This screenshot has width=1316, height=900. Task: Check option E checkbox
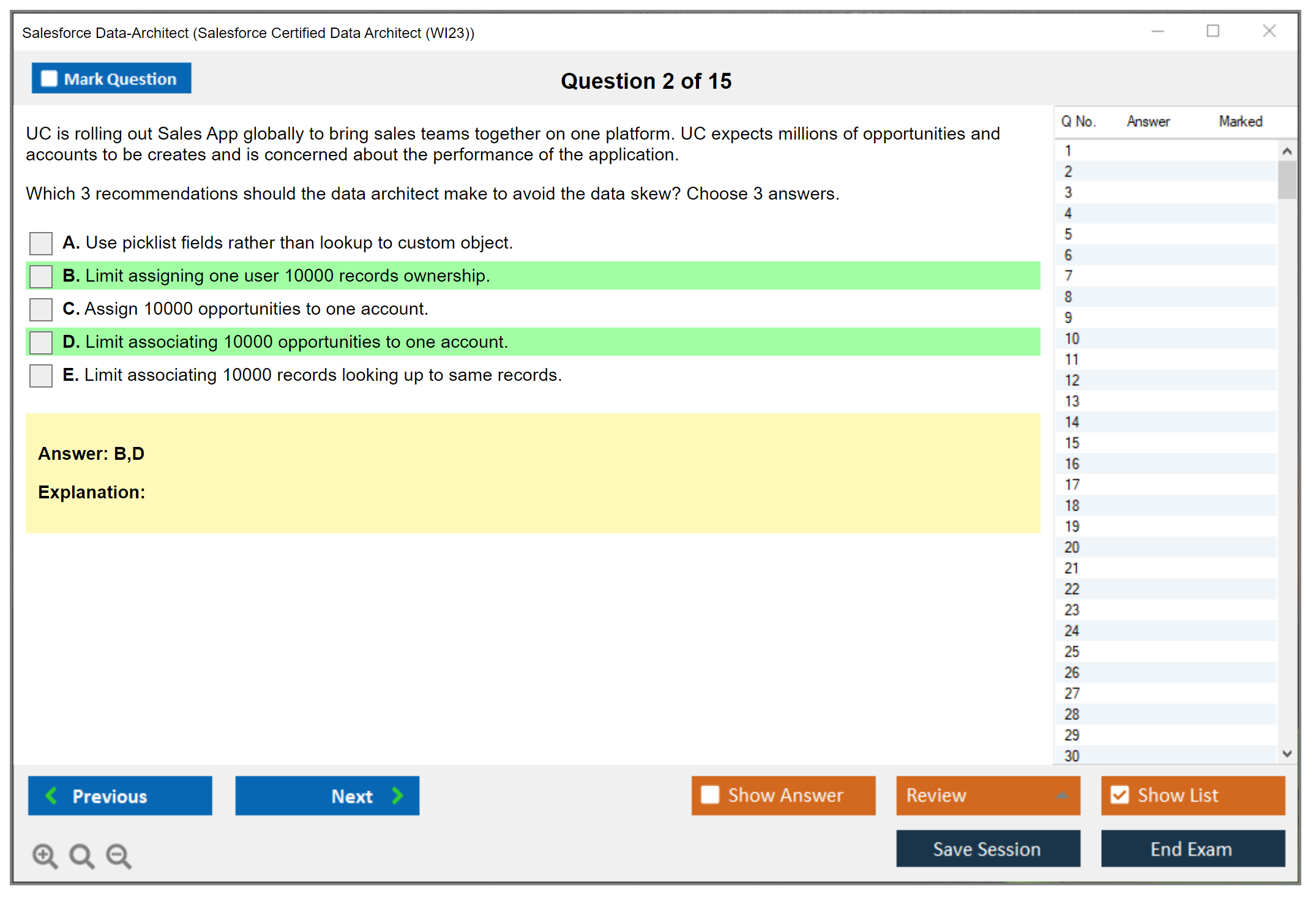(41, 375)
